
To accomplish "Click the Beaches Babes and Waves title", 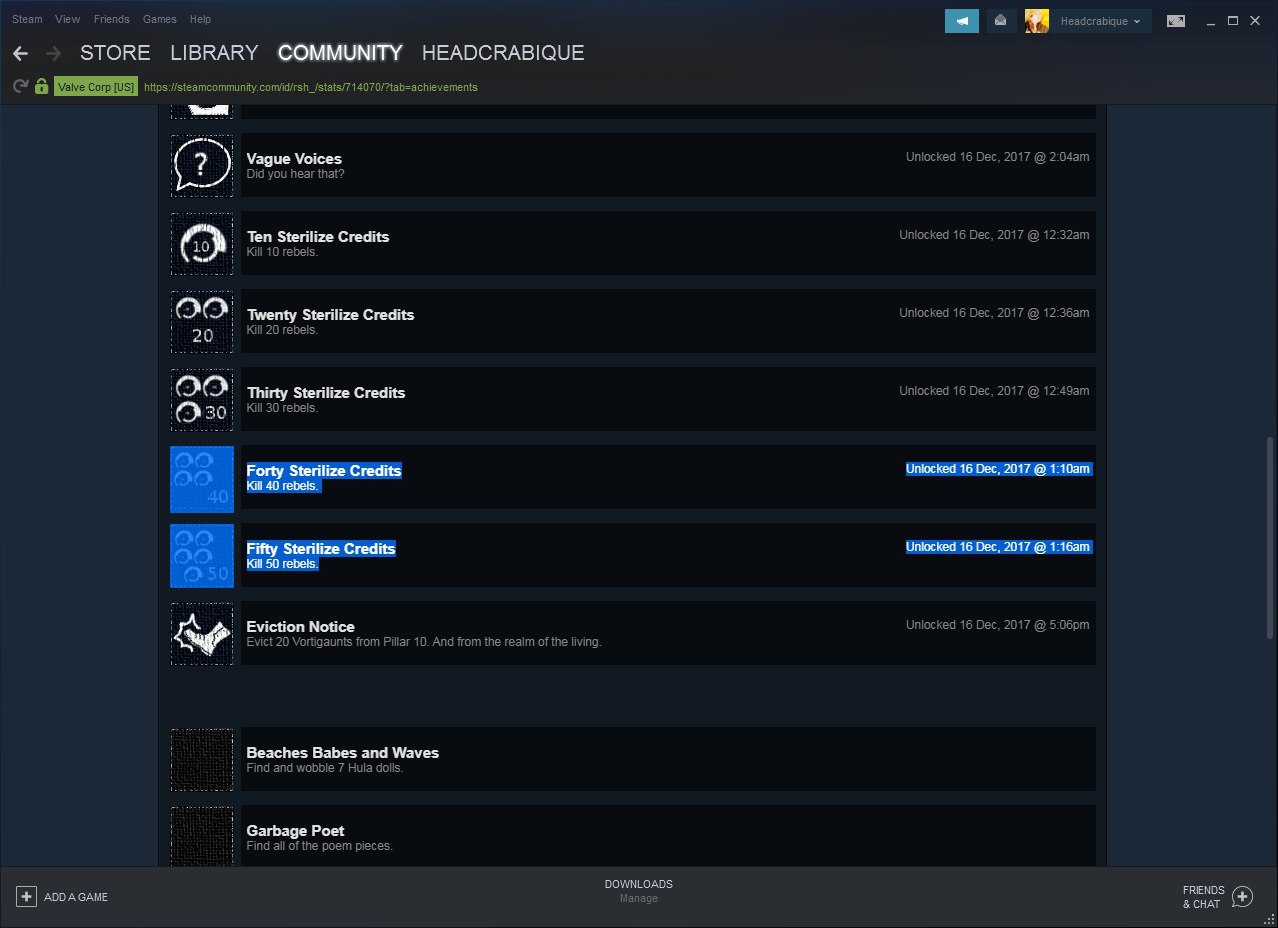I will coord(343,752).
